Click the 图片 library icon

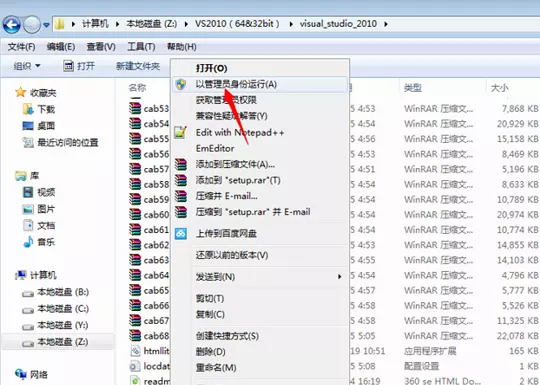tap(28, 209)
